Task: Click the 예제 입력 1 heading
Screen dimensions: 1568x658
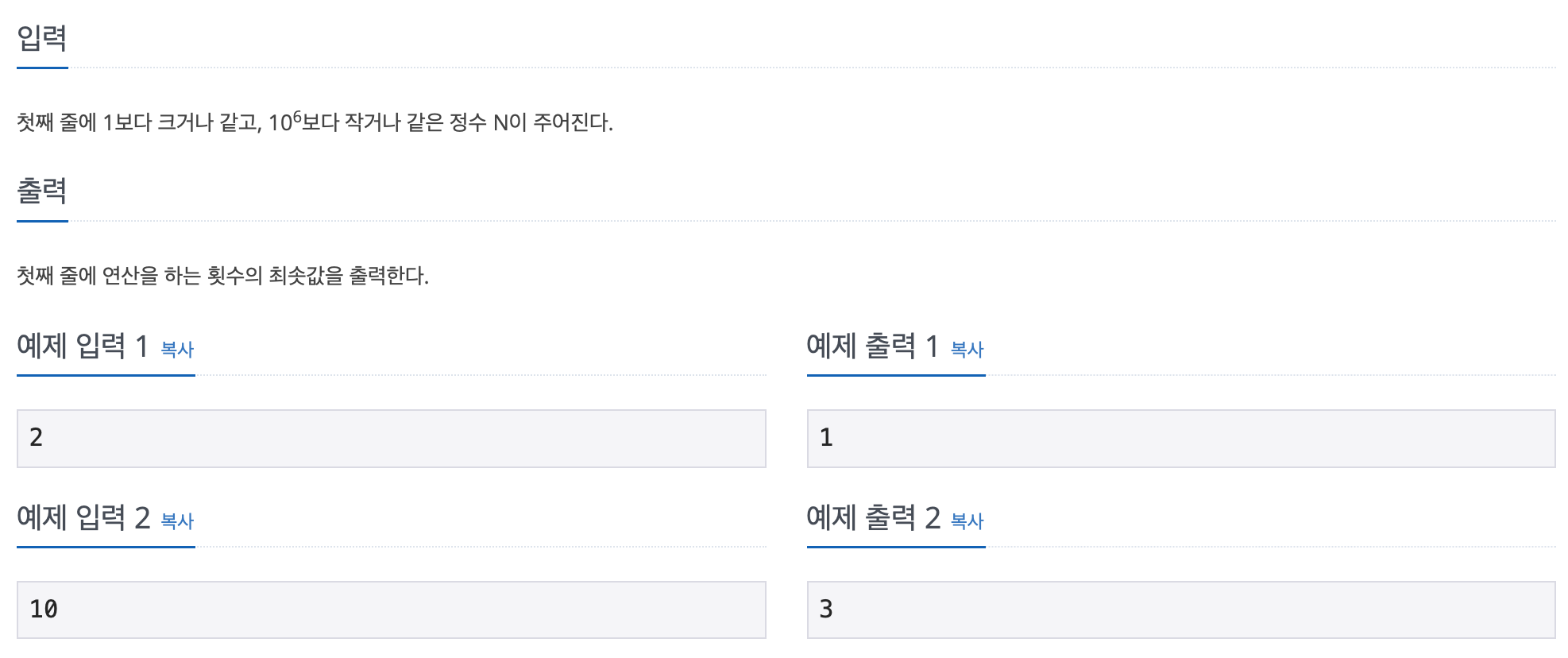Action: [82, 345]
